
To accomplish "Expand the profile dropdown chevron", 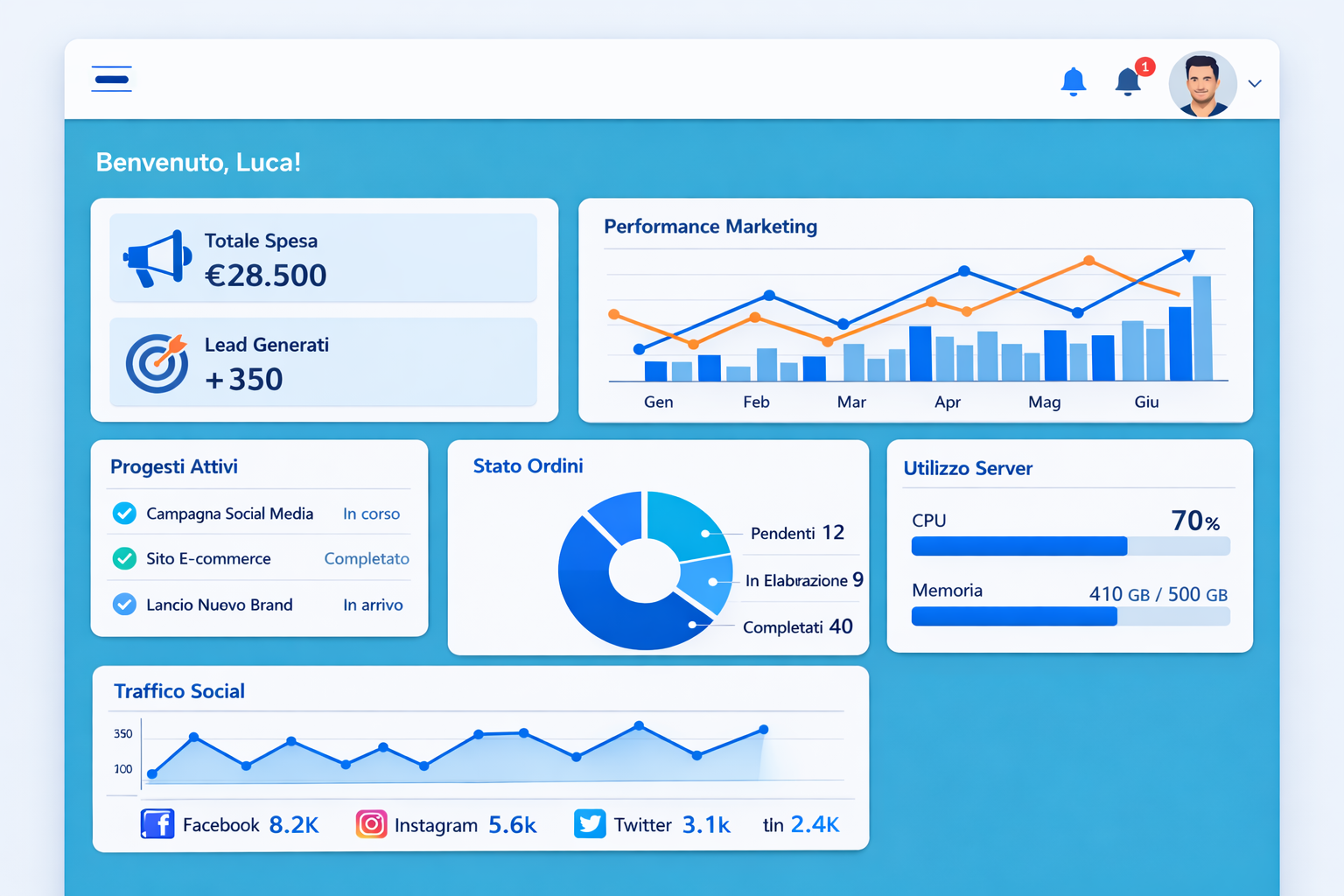I will point(1255,84).
